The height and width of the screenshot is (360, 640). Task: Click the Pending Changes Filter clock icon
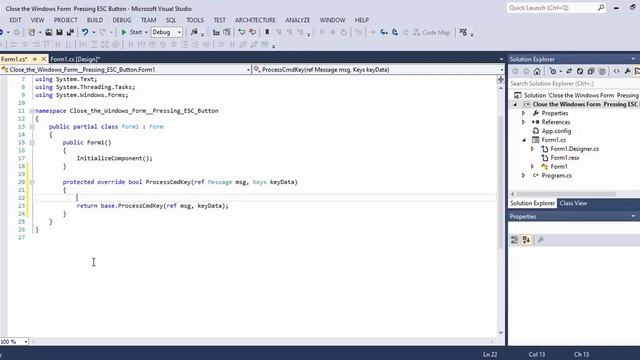pos(553,71)
